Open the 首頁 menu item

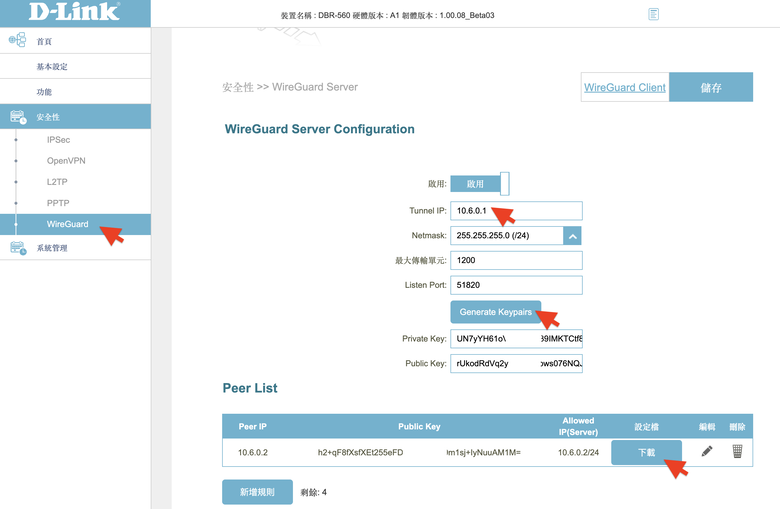[x=75, y=41]
